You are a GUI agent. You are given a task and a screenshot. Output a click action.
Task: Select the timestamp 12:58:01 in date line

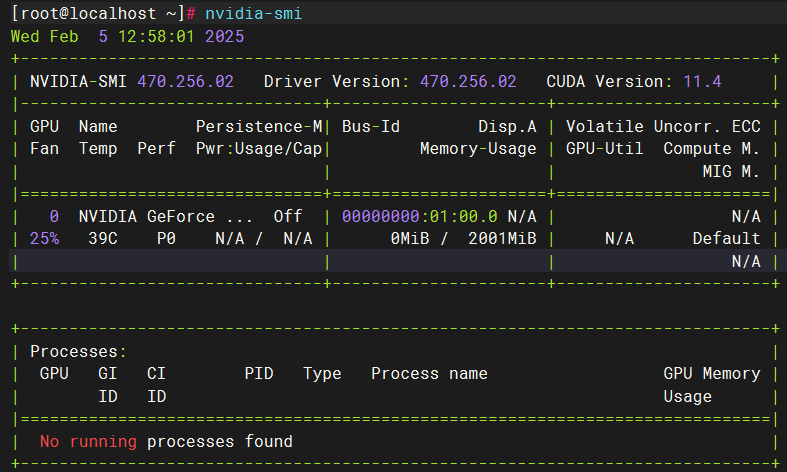point(157,36)
